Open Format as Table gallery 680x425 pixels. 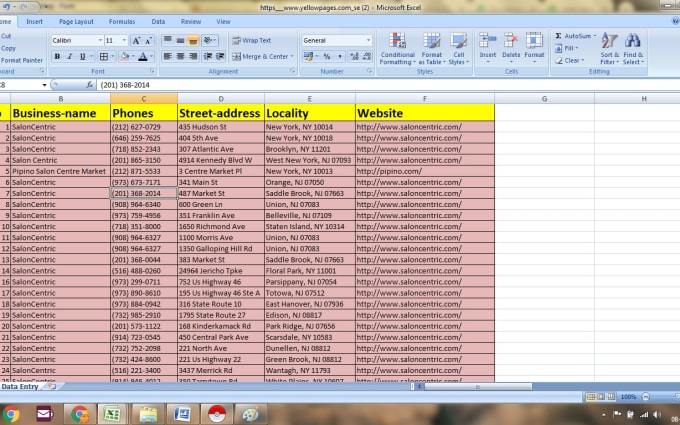(432, 49)
